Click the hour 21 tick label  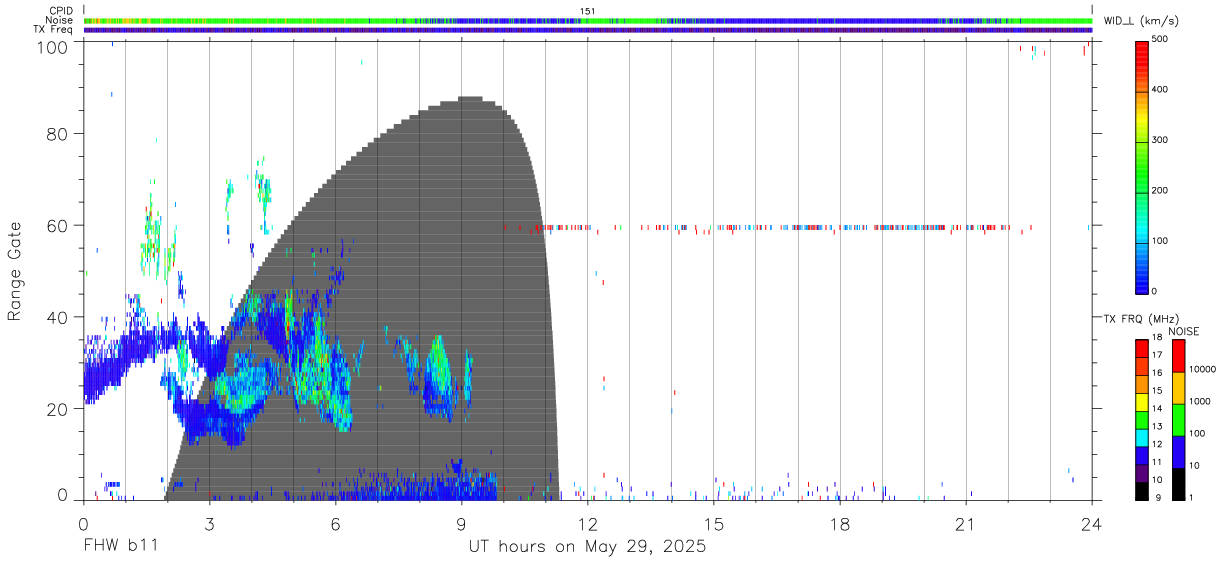click(966, 523)
